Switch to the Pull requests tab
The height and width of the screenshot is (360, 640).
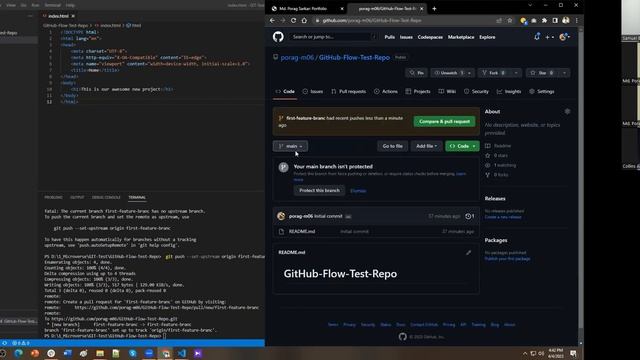coord(349,91)
